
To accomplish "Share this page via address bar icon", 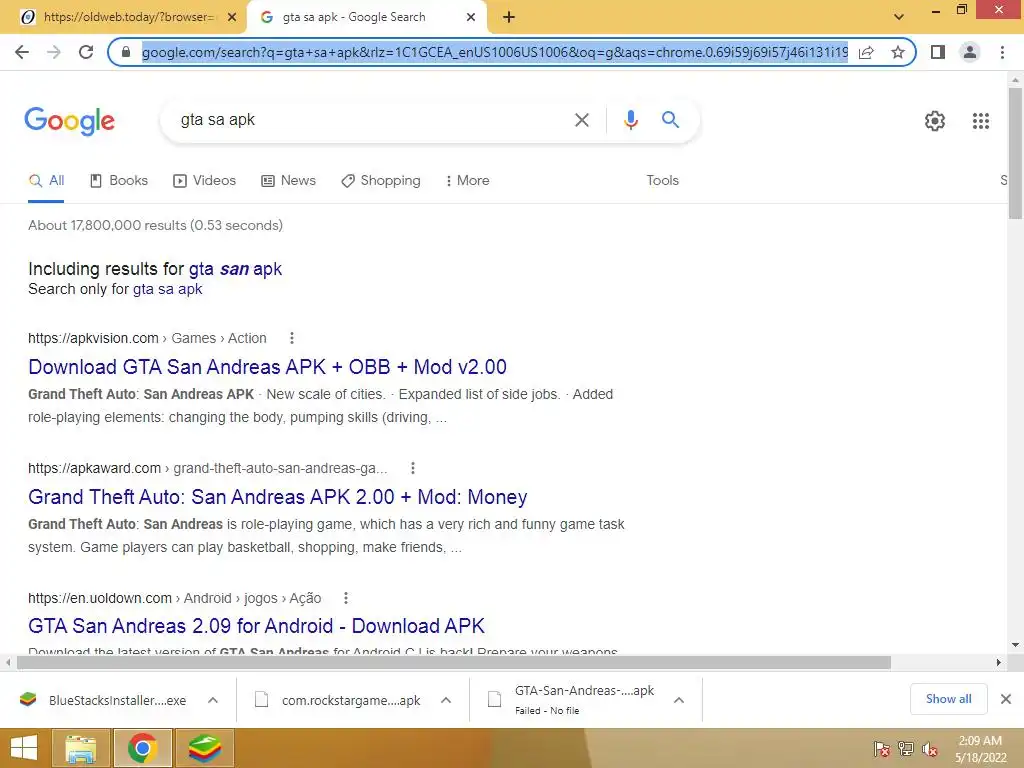I will point(866,52).
